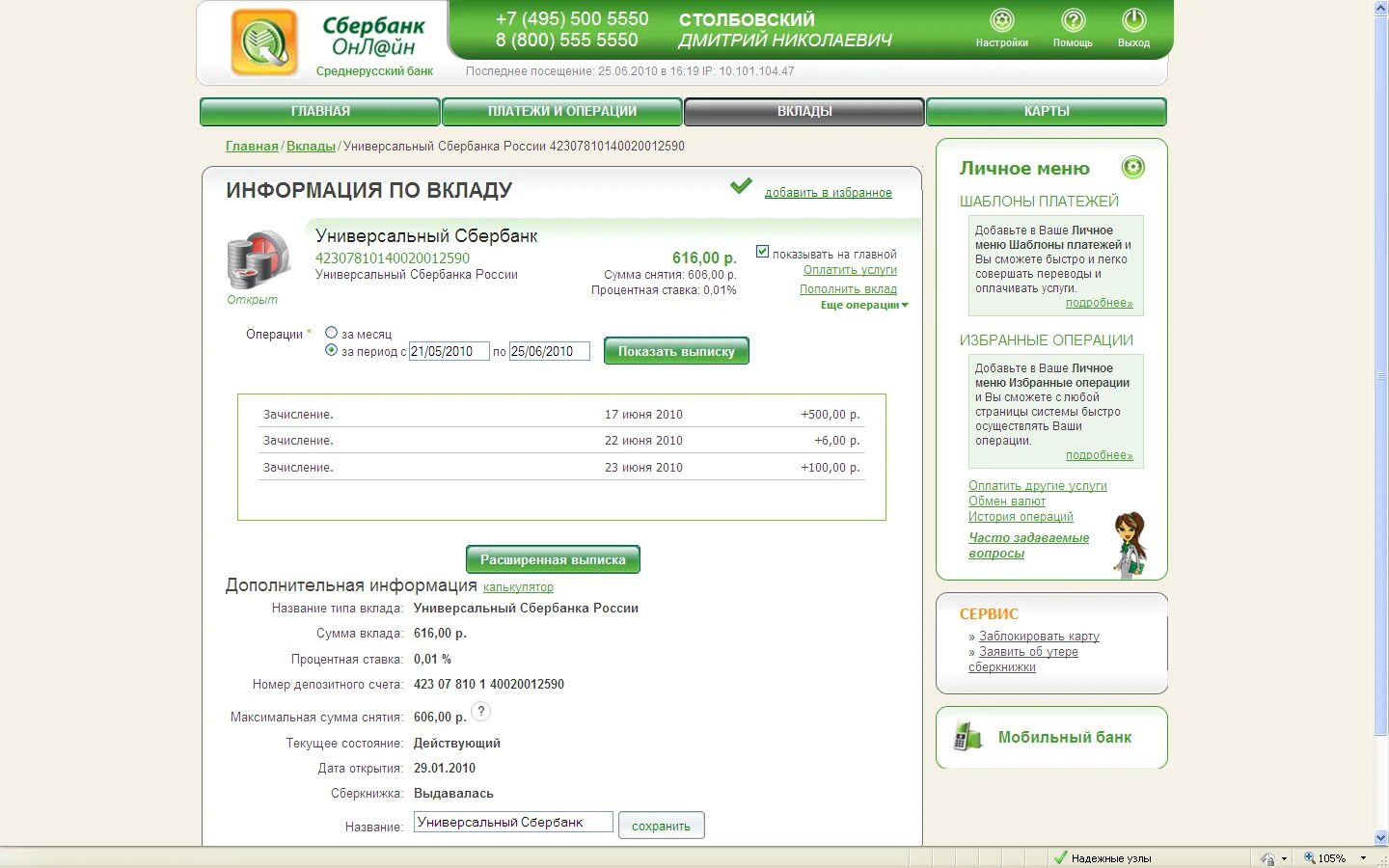
Task: Click Вклады breadcrumb link
Action: pos(311,147)
